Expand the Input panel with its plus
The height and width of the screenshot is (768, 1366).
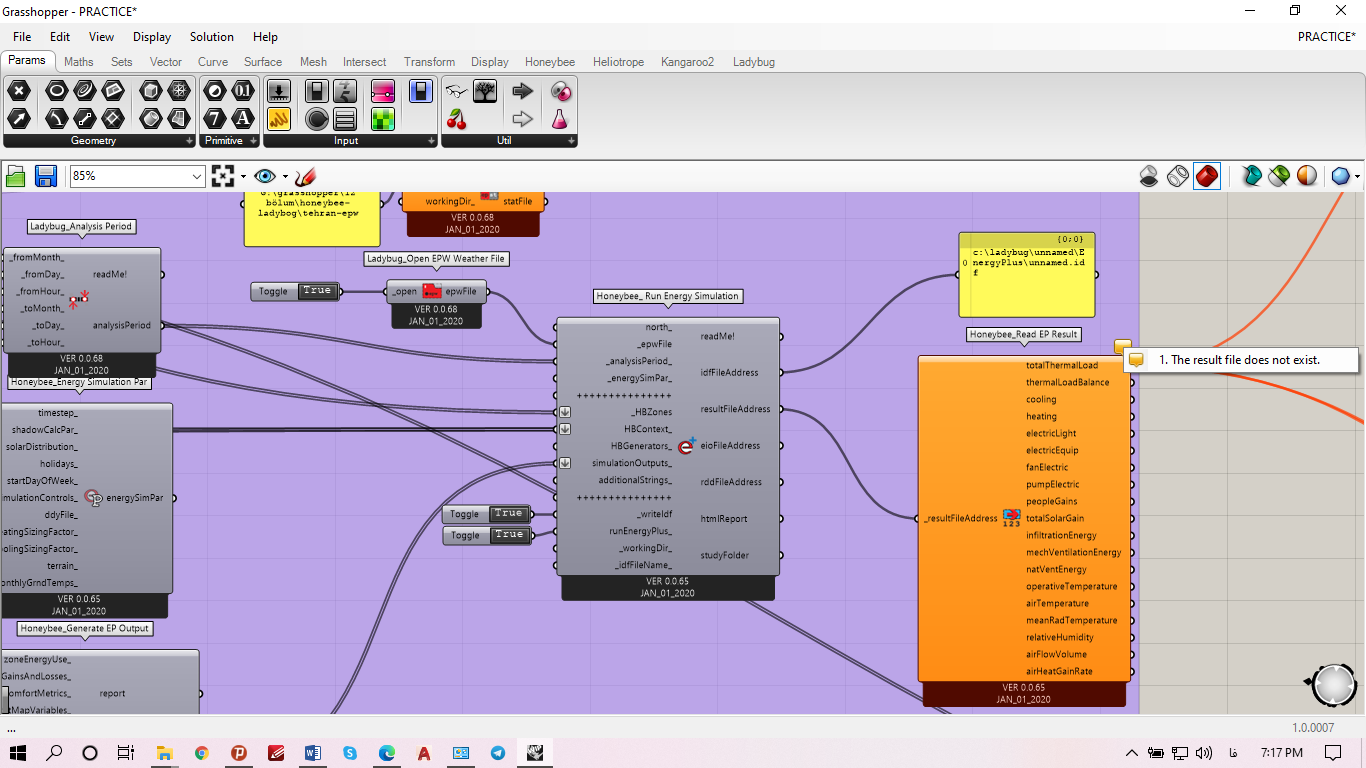430,141
